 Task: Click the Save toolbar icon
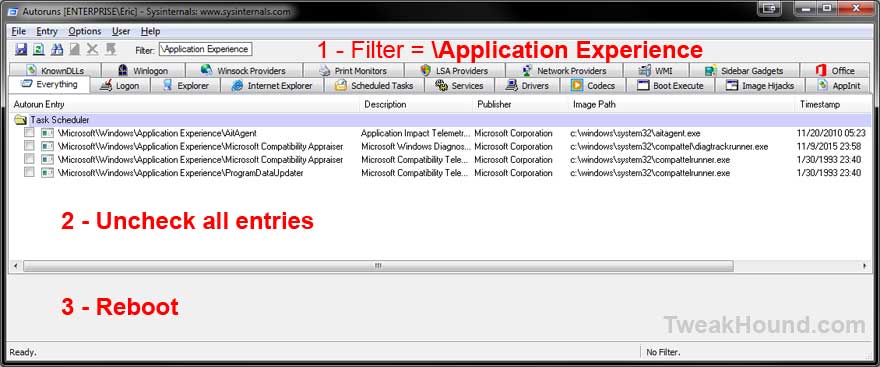pos(21,49)
